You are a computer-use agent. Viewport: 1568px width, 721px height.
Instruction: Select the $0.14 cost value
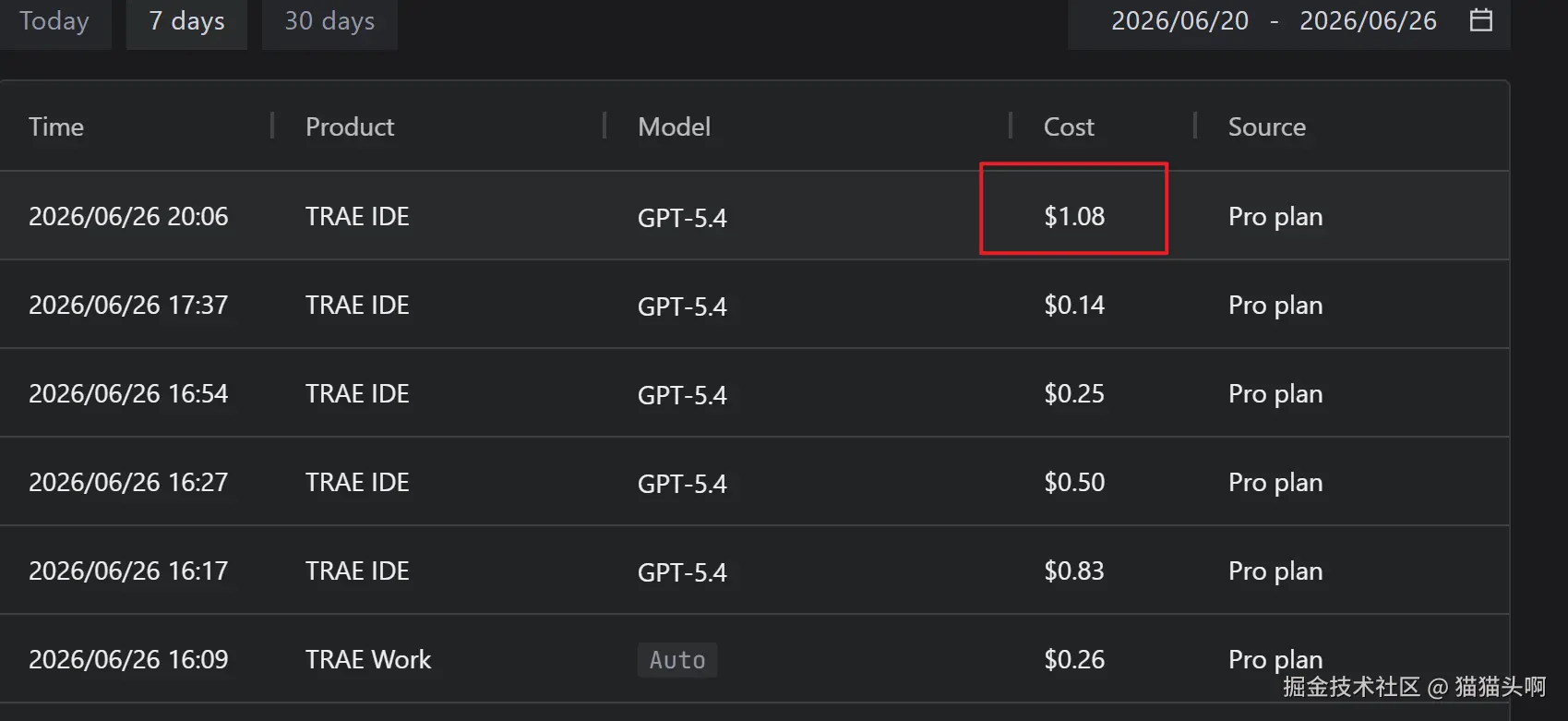(1074, 305)
